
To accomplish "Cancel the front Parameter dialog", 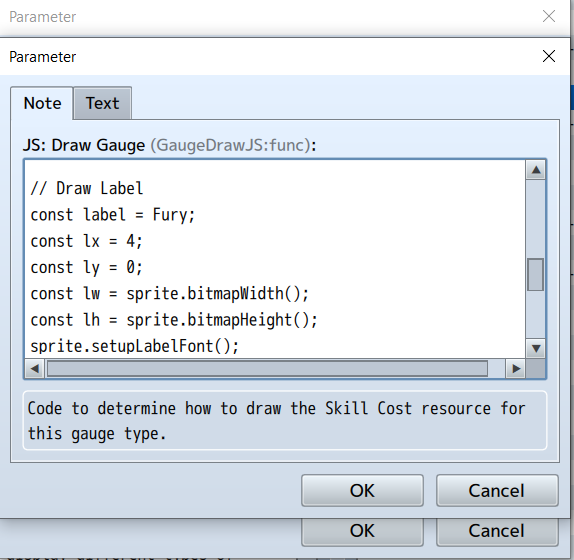I will [x=497, y=490].
